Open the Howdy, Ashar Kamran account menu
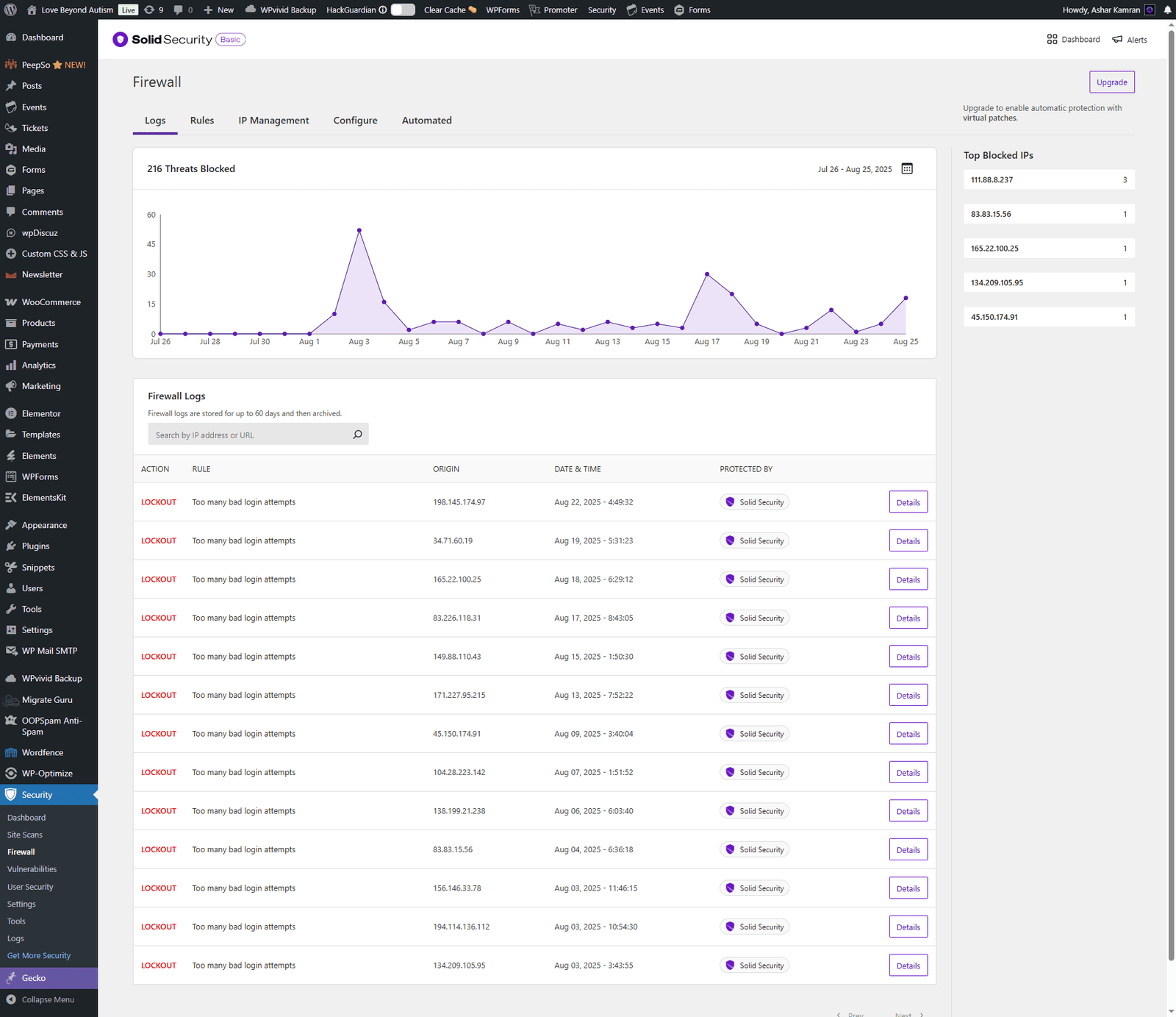The height and width of the screenshot is (1017, 1176). [x=1108, y=10]
